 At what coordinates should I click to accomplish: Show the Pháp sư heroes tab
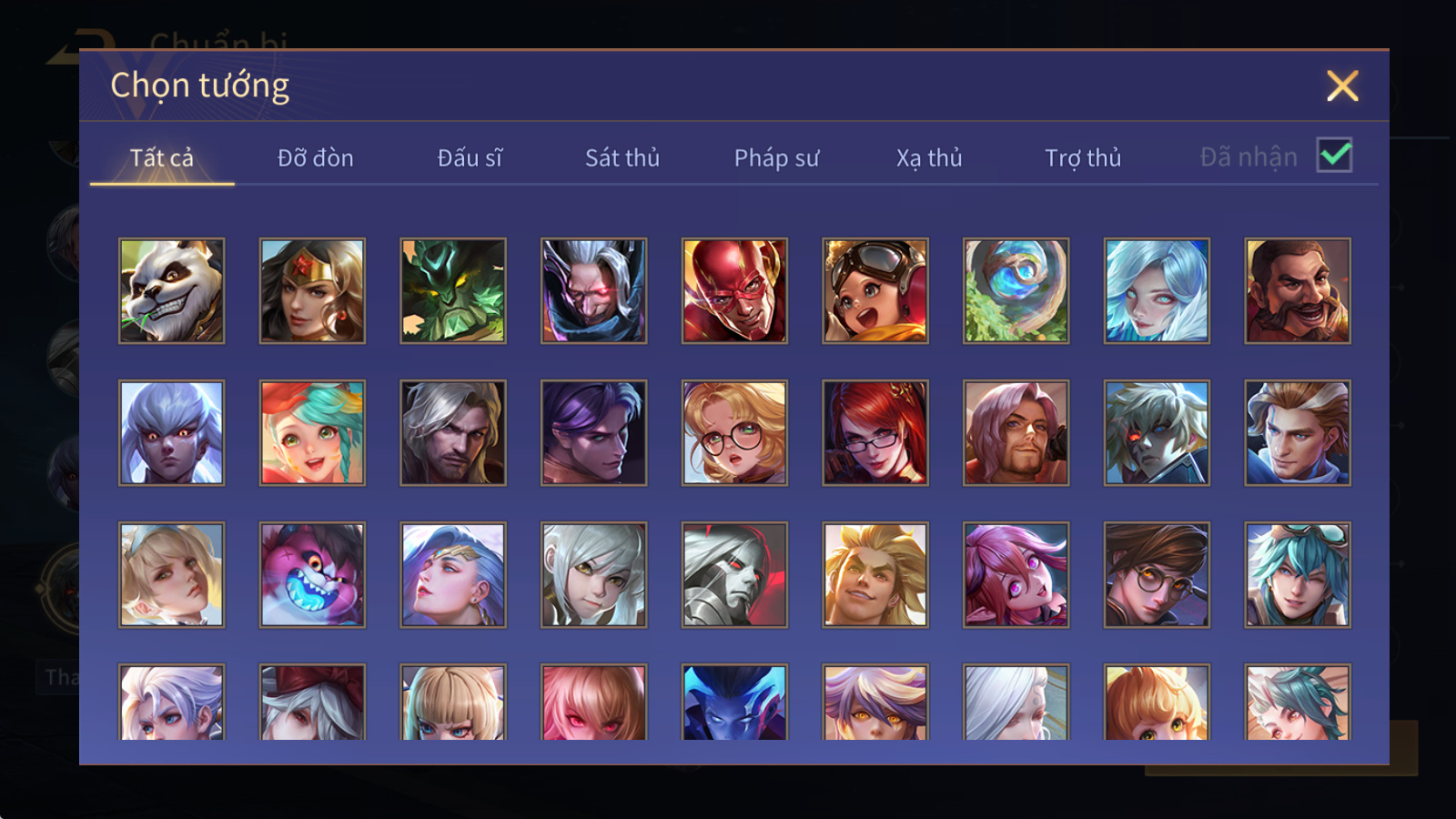[776, 158]
